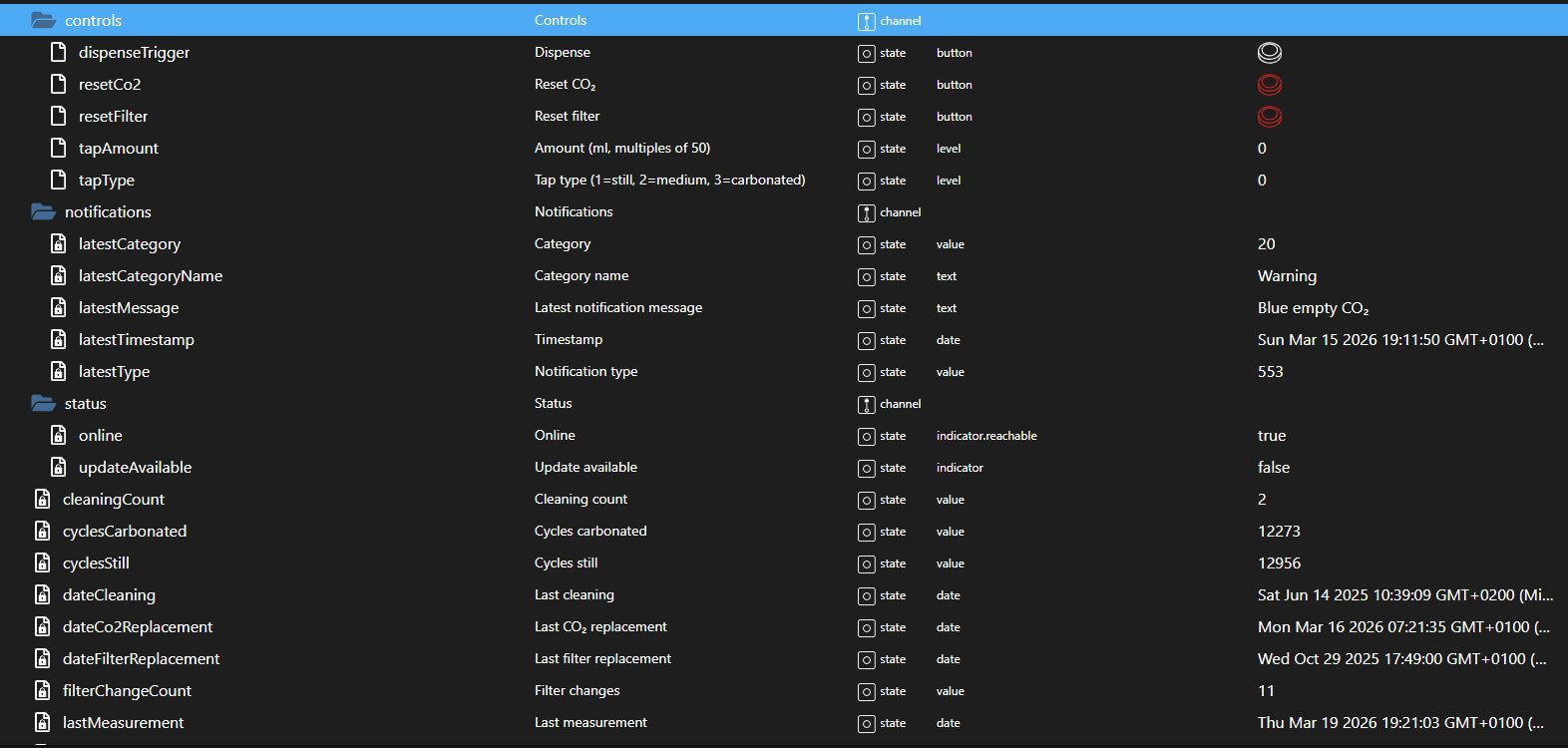The height and width of the screenshot is (748, 1568).
Task: Click the latestMessage value Blue empty CO₂
Action: point(1313,308)
